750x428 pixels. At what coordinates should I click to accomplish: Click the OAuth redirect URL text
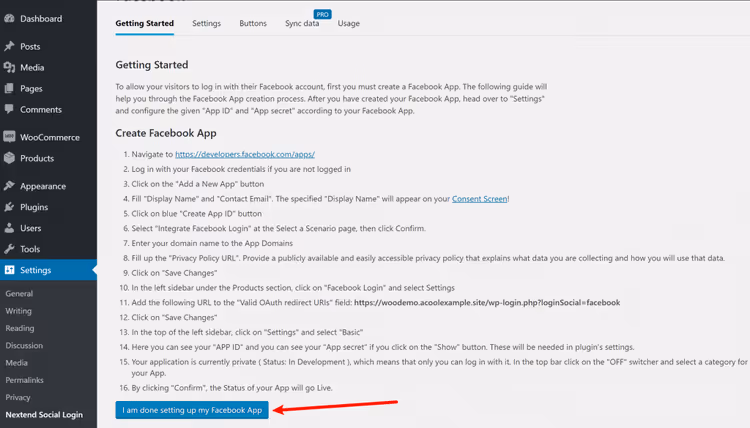click(x=487, y=303)
